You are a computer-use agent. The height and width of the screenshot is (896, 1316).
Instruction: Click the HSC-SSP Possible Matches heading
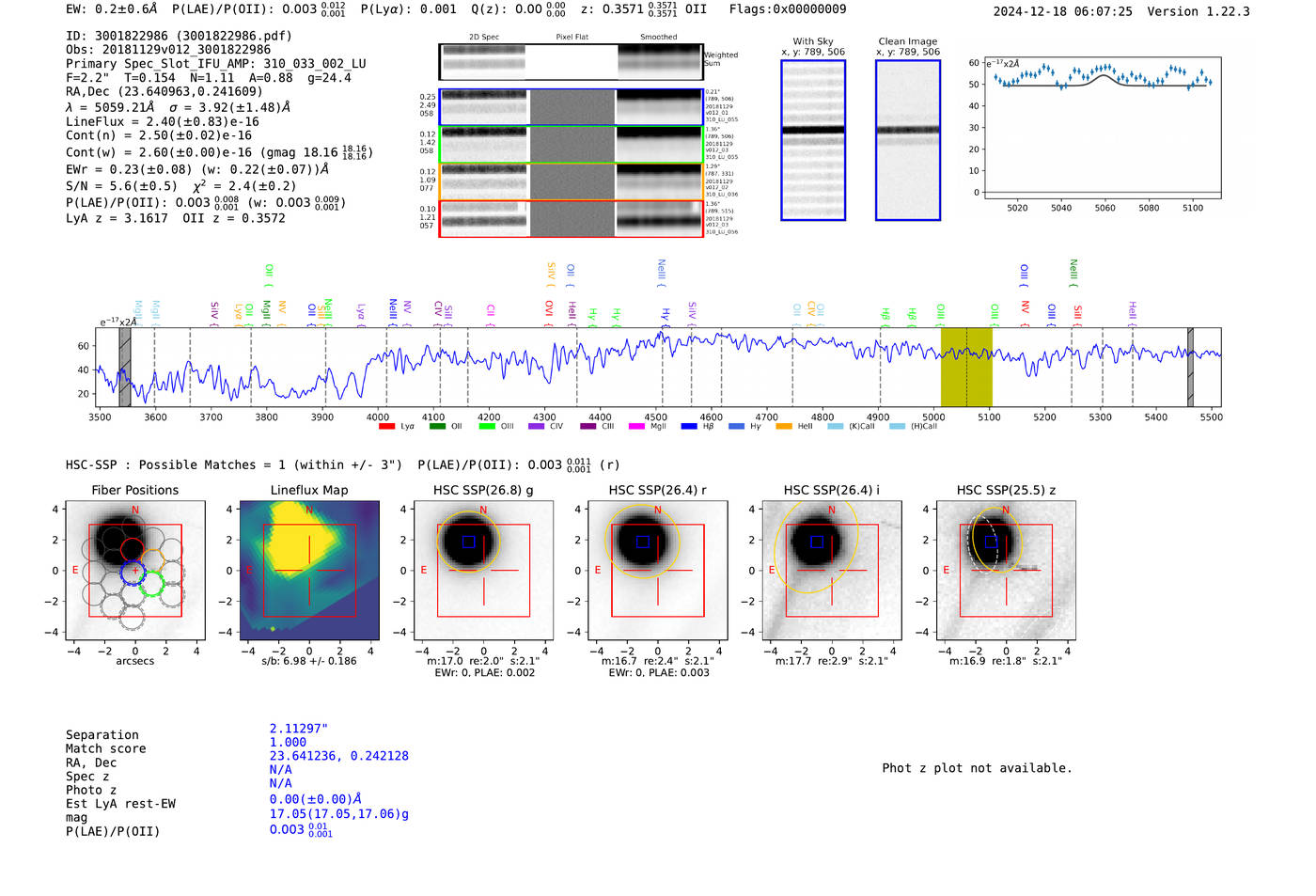click(x=234, y=464)
